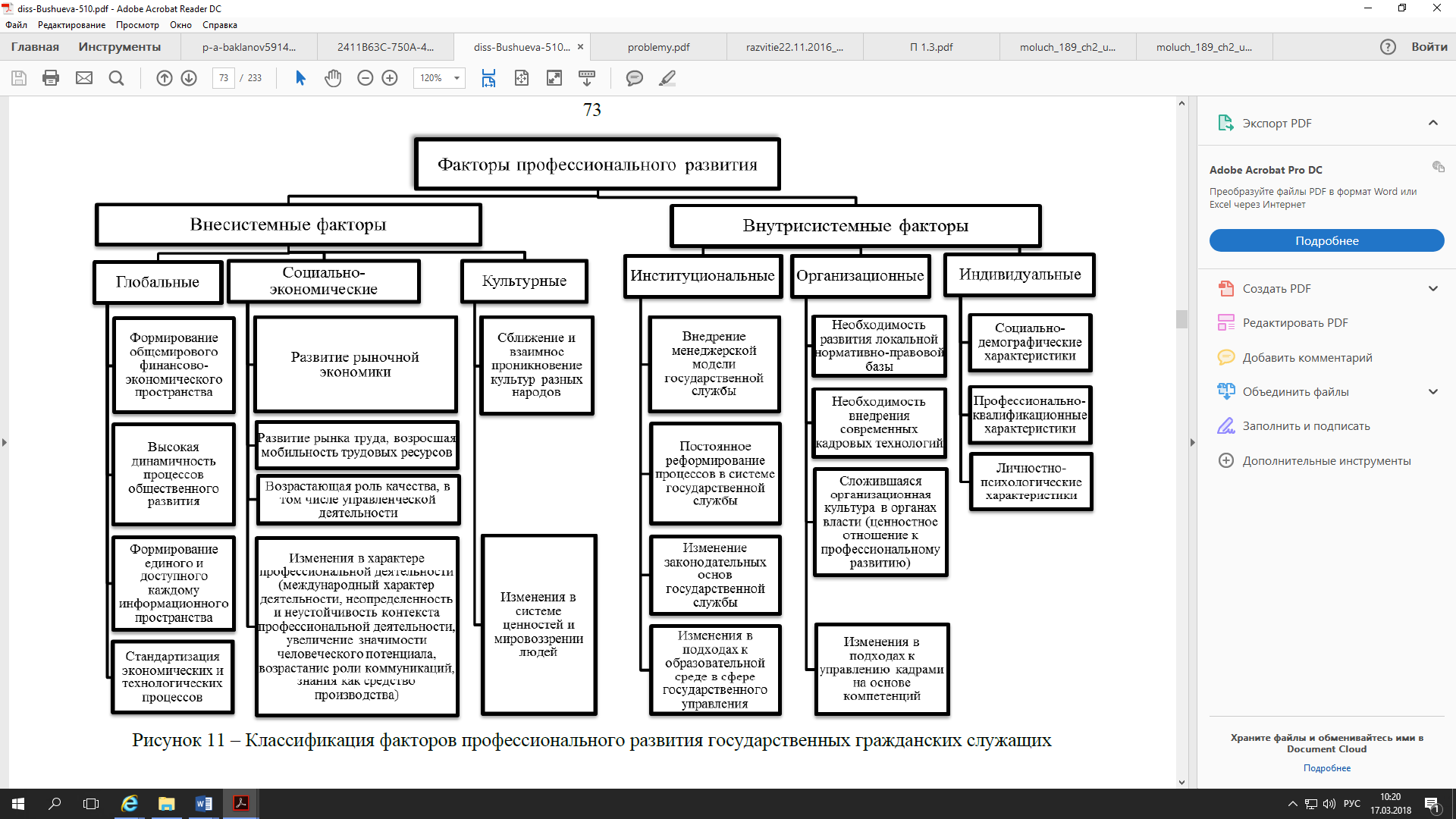Add a sticky note comment icon
The width and height of the screenshot is (1456, 819).
pyautogui.click(x=635, y=78)
